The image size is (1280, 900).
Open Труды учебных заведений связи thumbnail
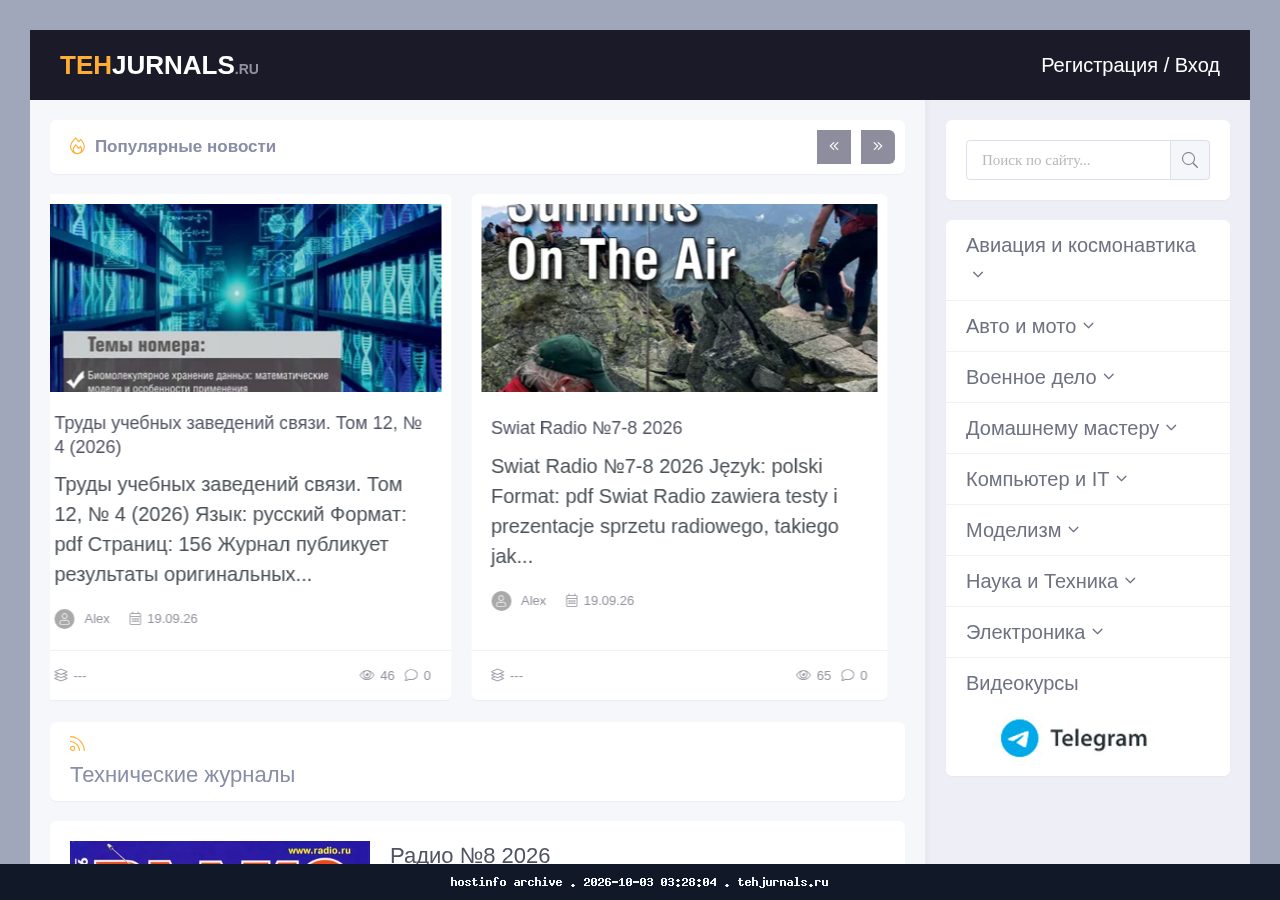point(246,298)
